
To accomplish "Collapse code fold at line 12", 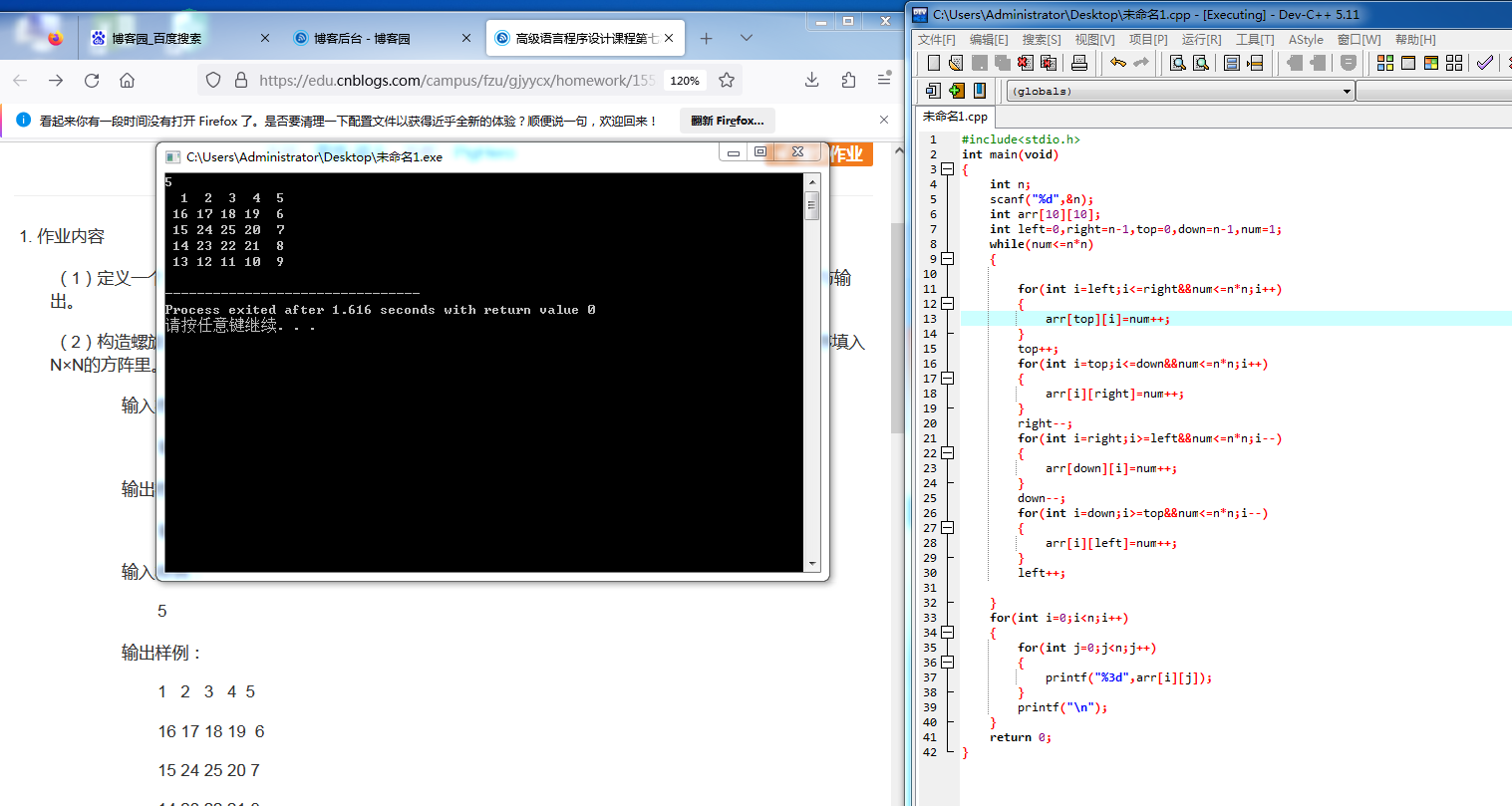I will point(947,304).
